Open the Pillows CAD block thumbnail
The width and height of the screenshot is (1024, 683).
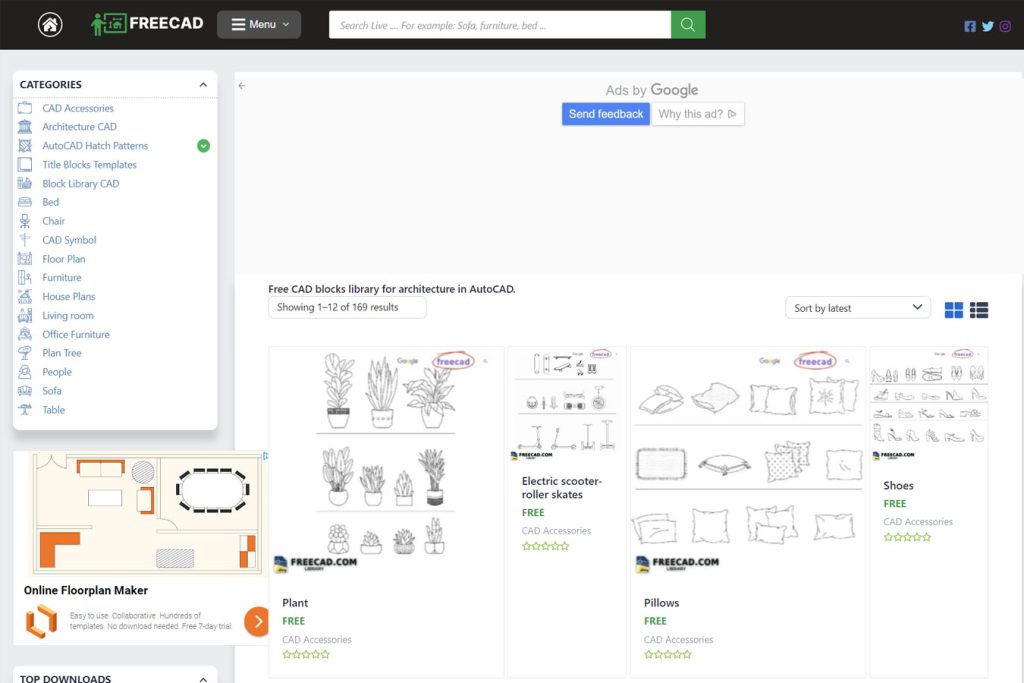pyautogui.click(x=747, y=463)
